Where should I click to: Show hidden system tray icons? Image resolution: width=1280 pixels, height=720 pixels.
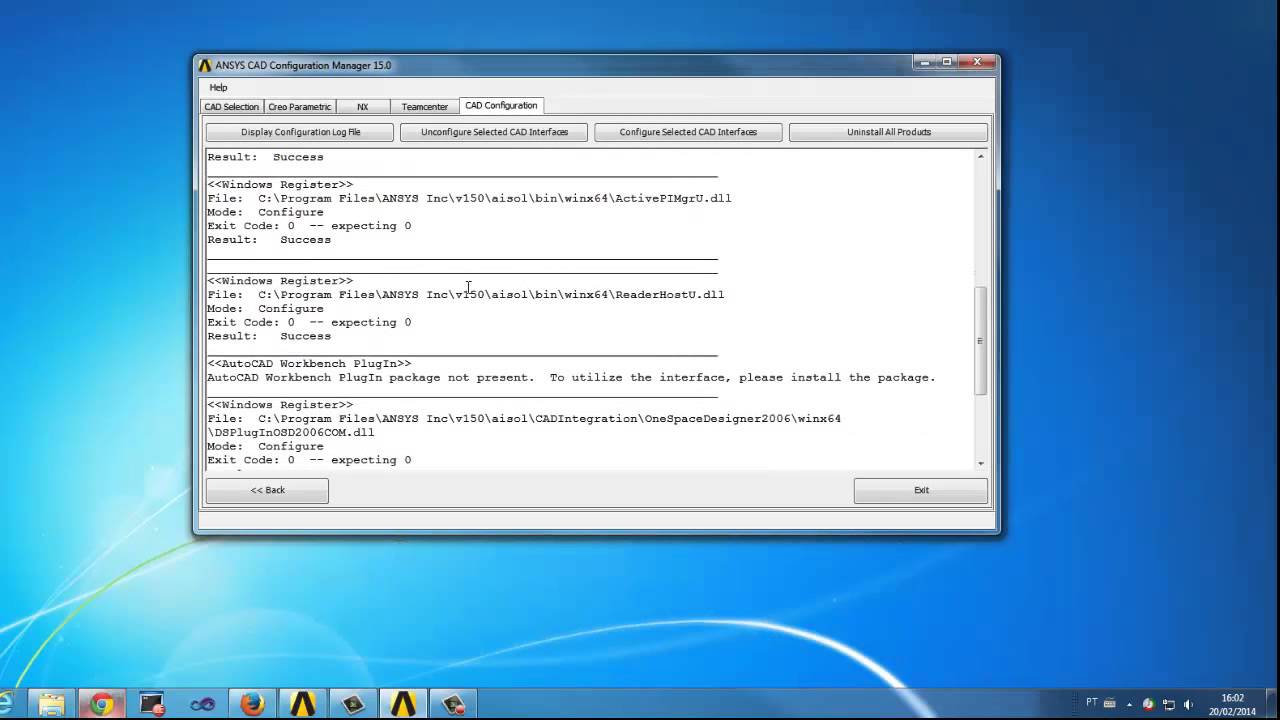1131,704
